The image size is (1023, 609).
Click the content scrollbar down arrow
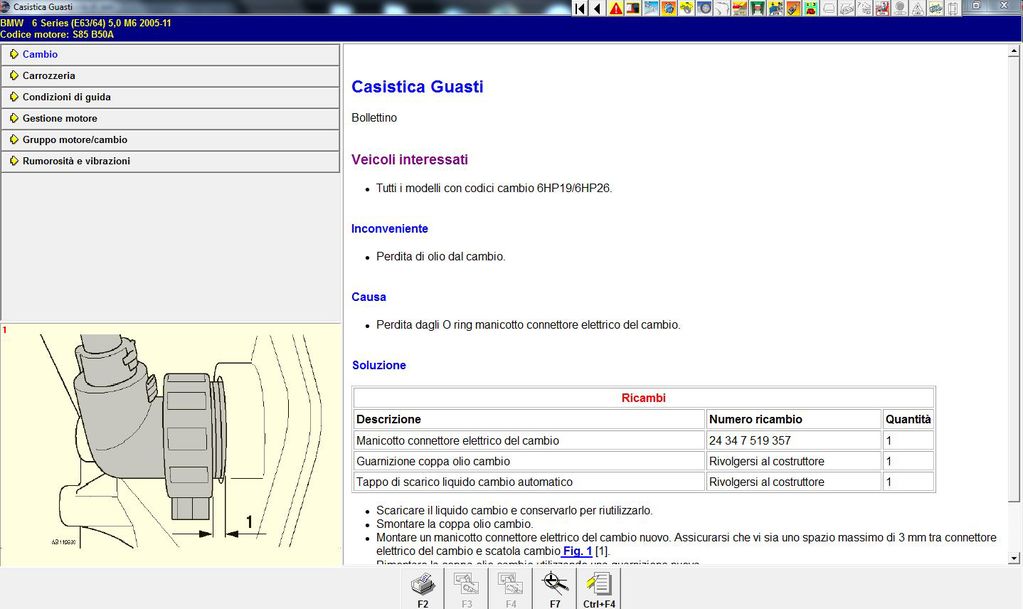1014,559
